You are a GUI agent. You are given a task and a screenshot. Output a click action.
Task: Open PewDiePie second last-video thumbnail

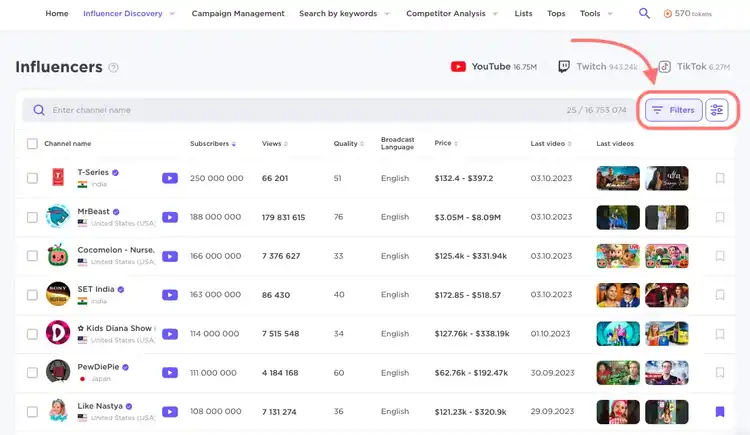pyautogui.click(x=667, y=373)
